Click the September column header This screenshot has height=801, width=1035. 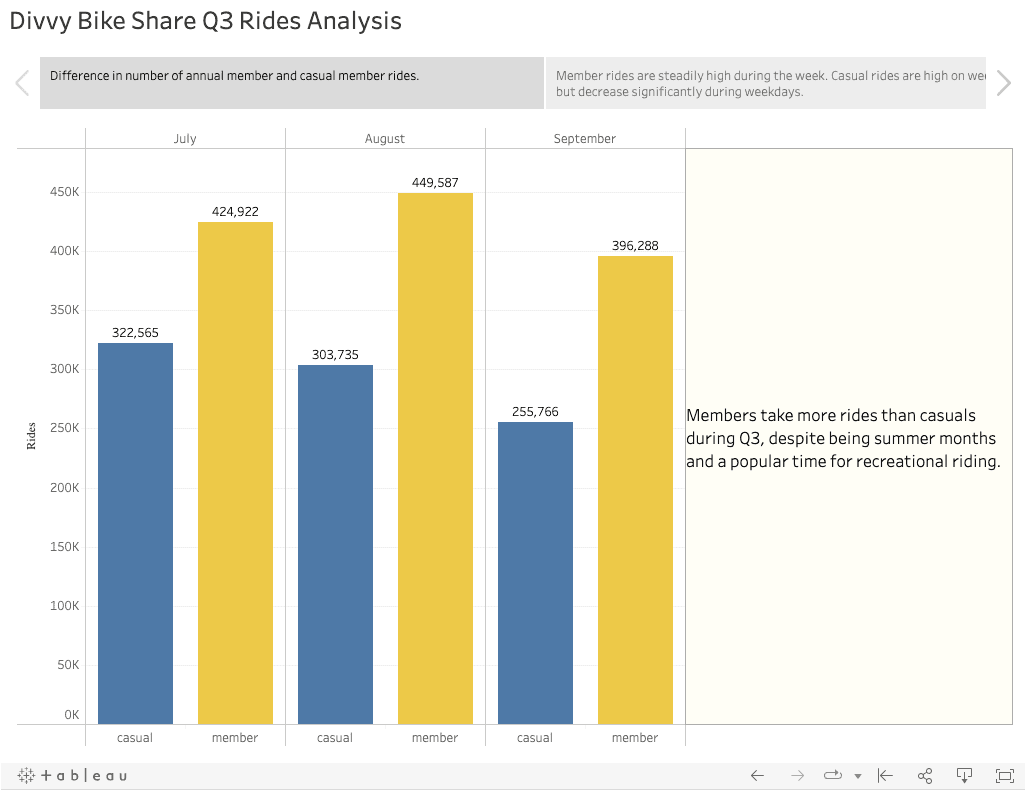(585, 139)
